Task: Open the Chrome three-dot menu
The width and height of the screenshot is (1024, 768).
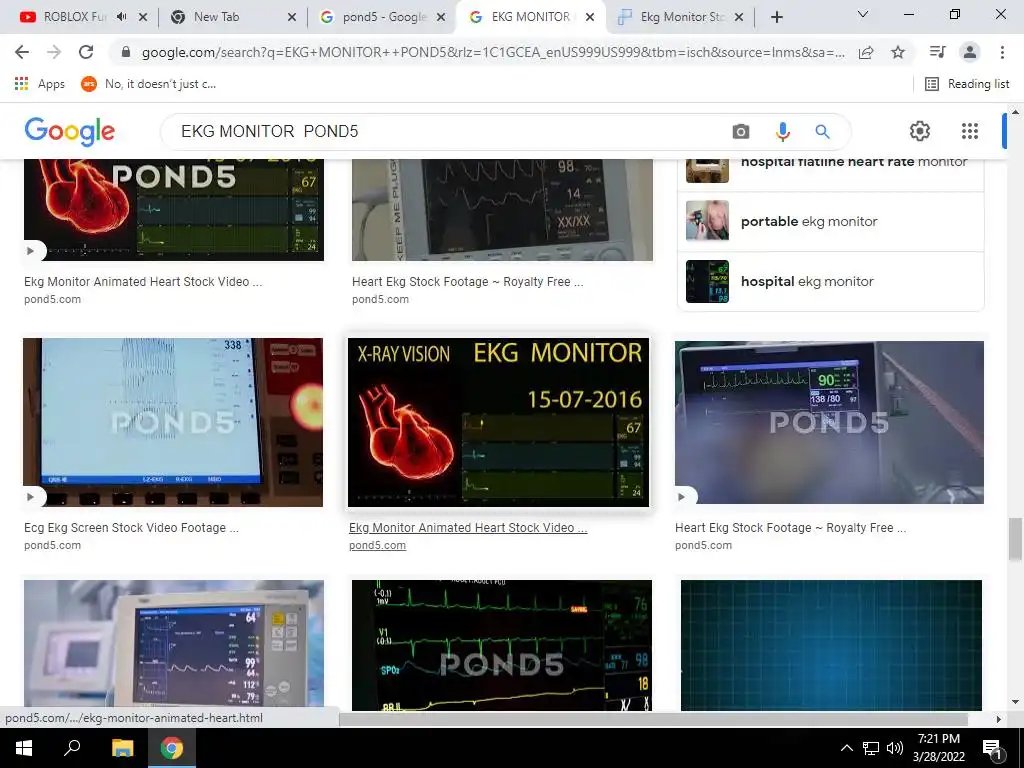Action: (x=1002, y=52)
